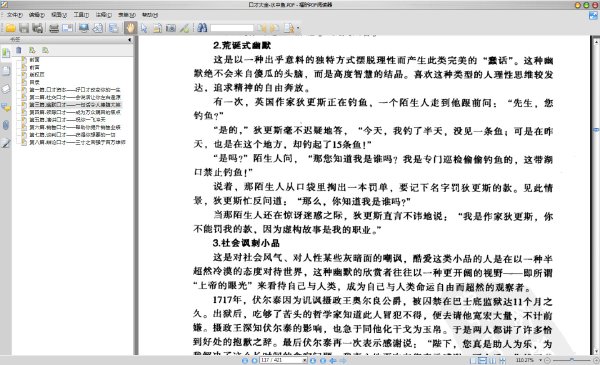Go to the last page

click(x=323, y=360)
